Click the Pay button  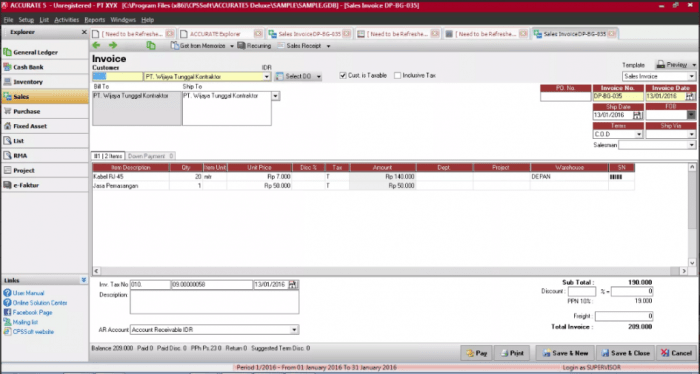[x=476, y=353]
